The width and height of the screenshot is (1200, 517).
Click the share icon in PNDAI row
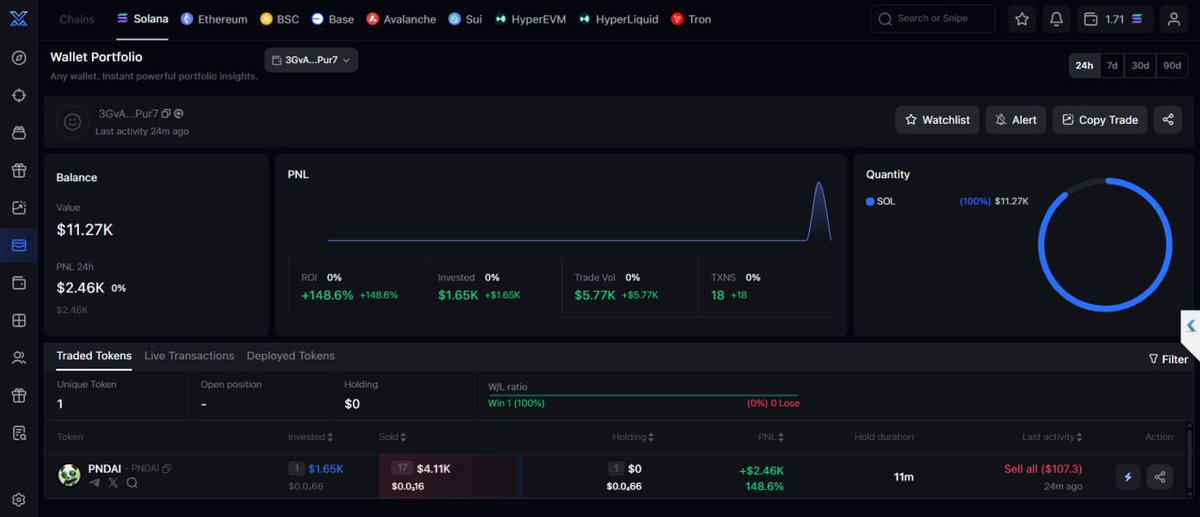point(1160,477)
